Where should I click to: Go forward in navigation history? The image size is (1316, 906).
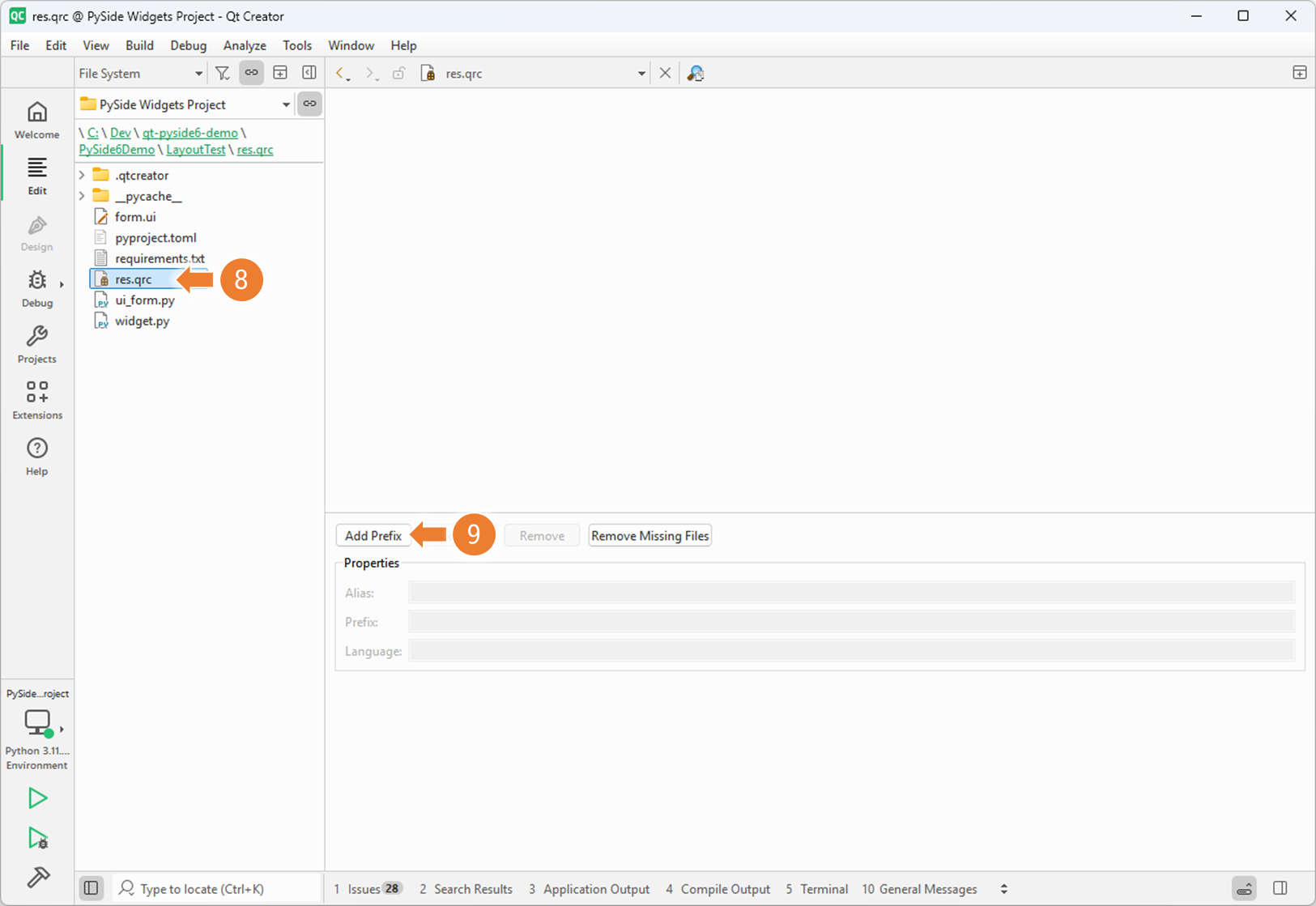371,74
